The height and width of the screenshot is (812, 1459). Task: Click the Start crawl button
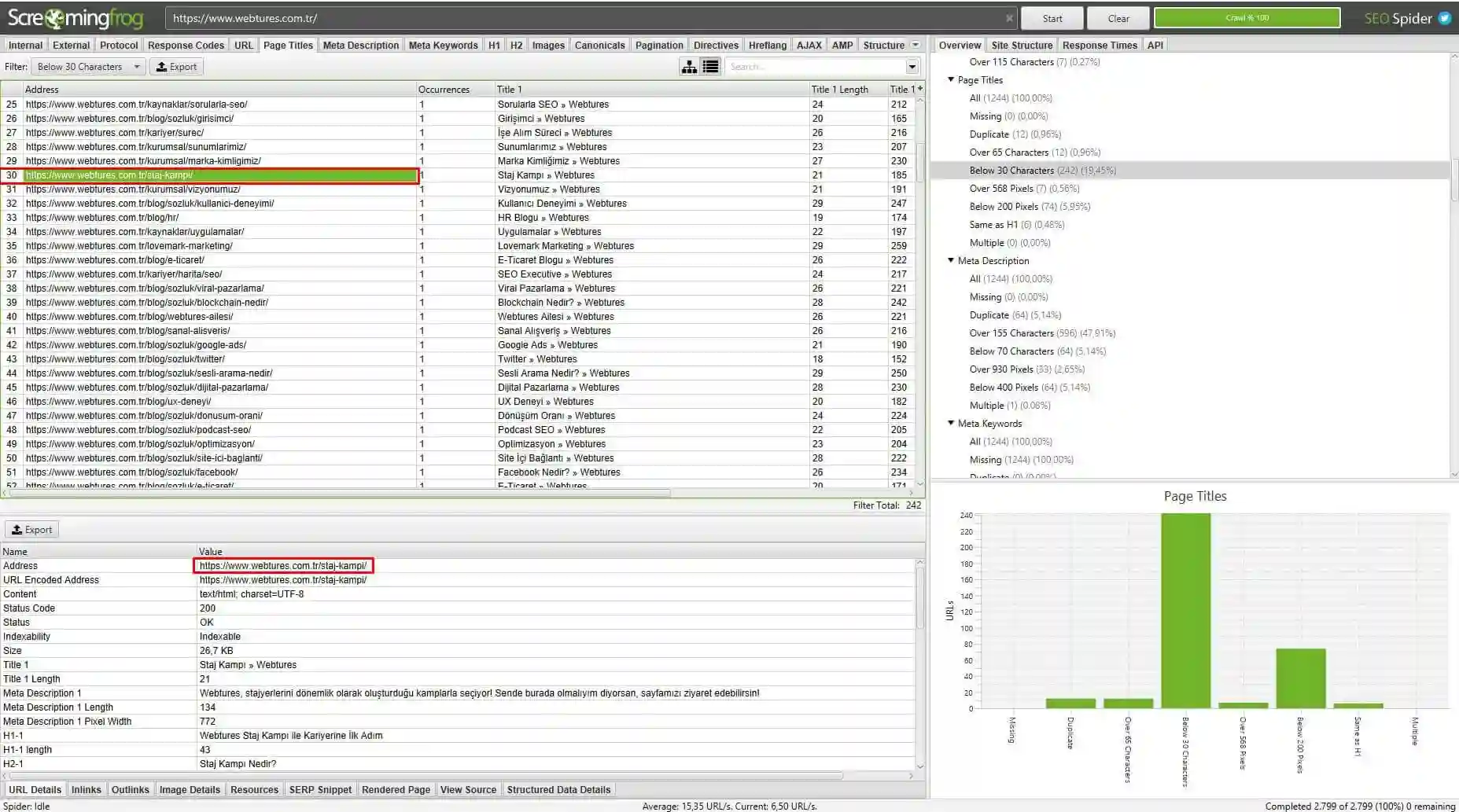[x=1052, y=17]
